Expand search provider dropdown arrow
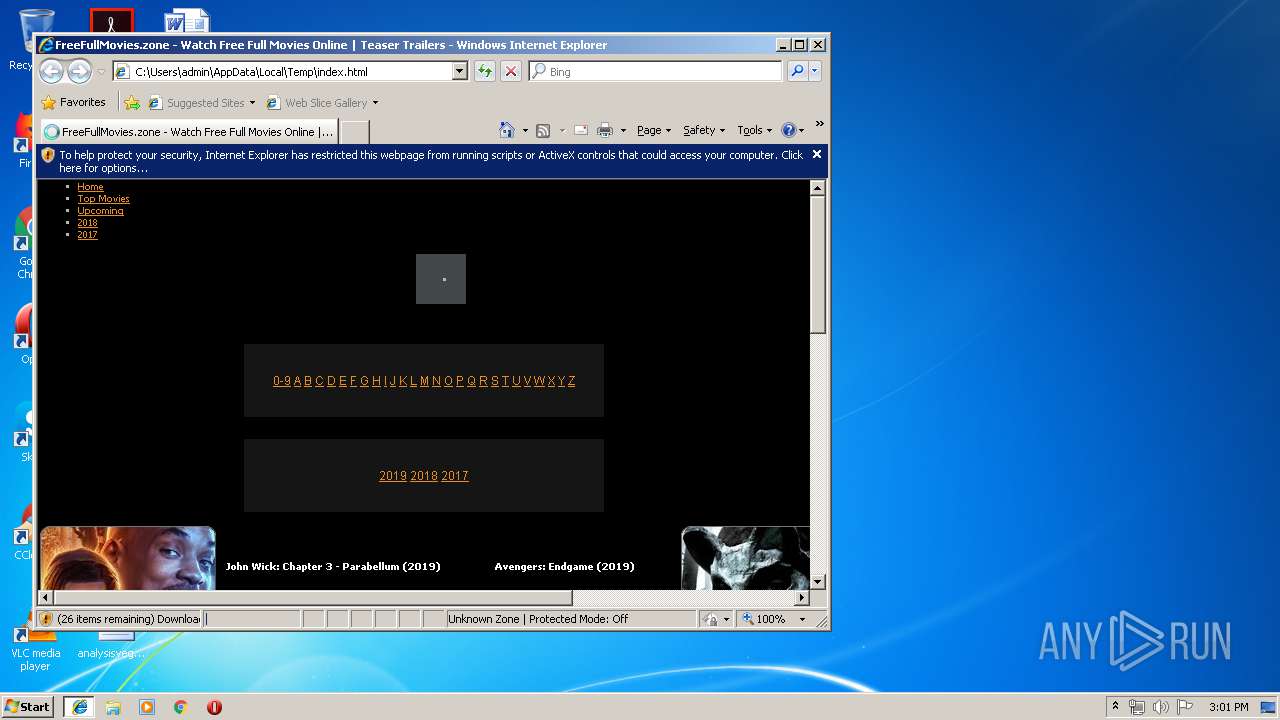Viewport: 1280px width, 720px height. (x=815, y=71)
